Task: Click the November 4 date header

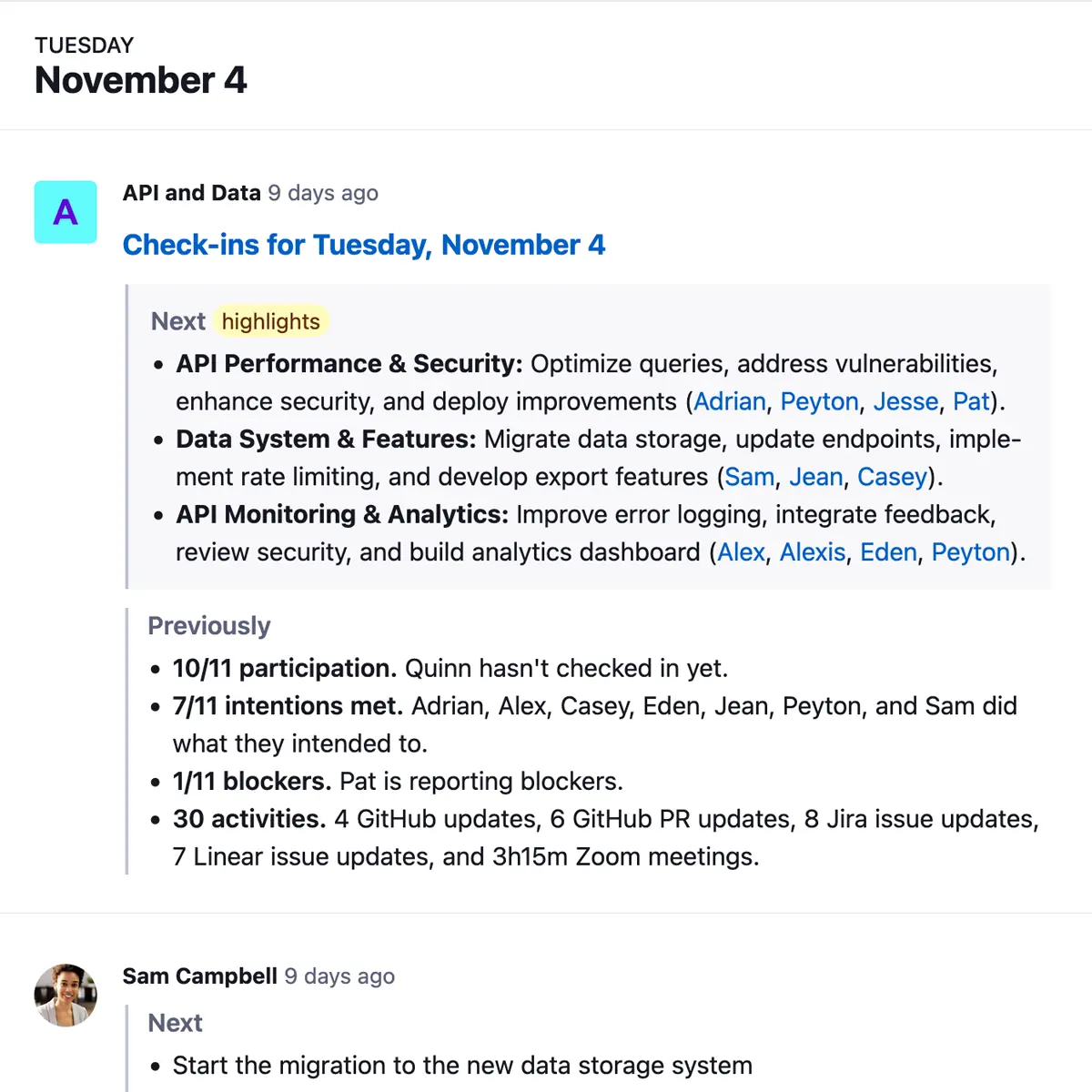Action: point(140,80)
